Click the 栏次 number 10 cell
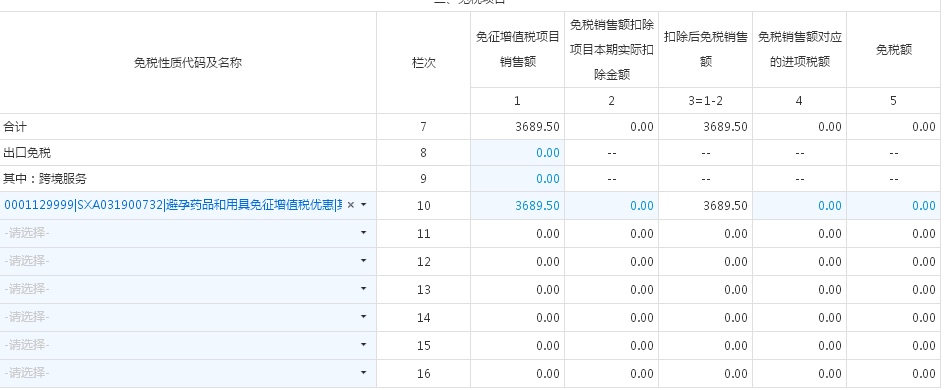The height and width of the screenshot is (390, 947). coord(423,206)
